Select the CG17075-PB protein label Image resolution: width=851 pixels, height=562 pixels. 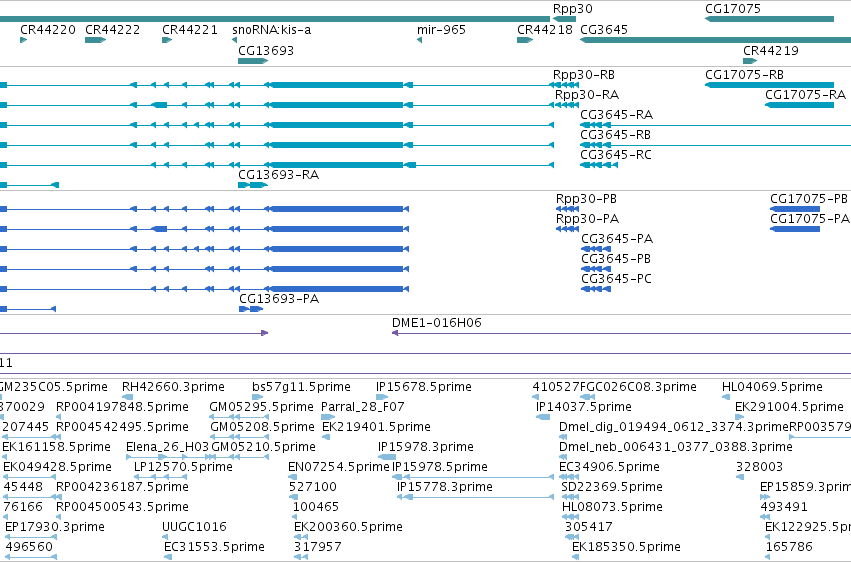809,199
